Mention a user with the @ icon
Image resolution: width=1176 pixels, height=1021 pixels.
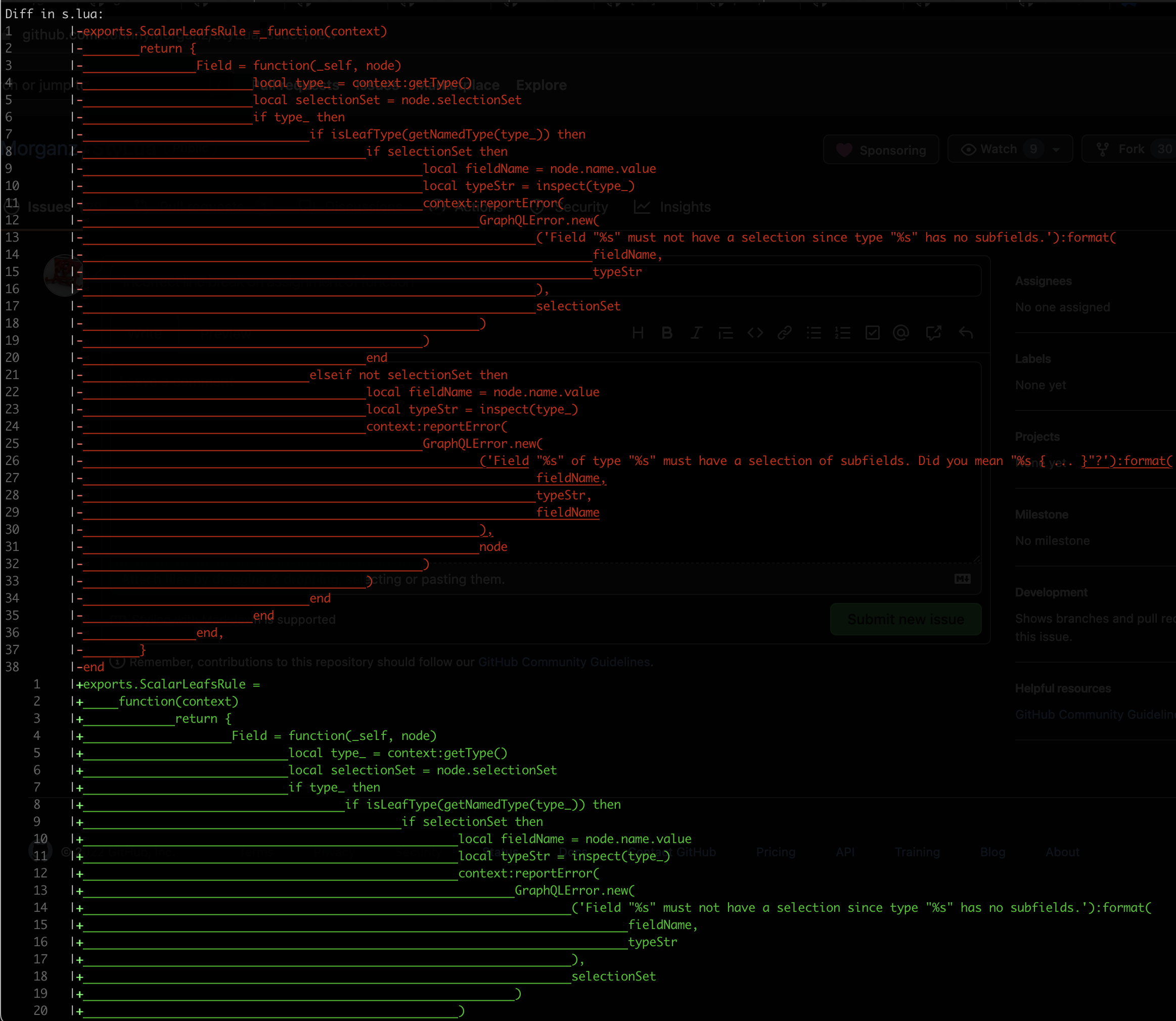(900, 333)
